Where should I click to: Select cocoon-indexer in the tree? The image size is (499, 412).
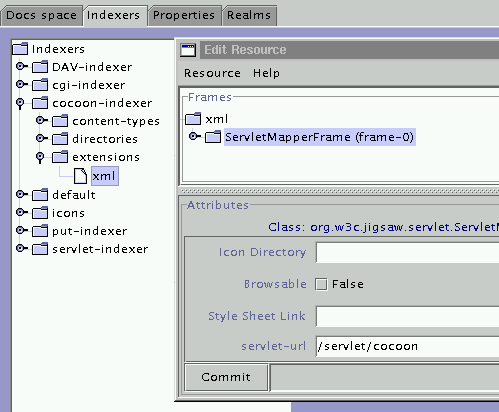(102, 103)
